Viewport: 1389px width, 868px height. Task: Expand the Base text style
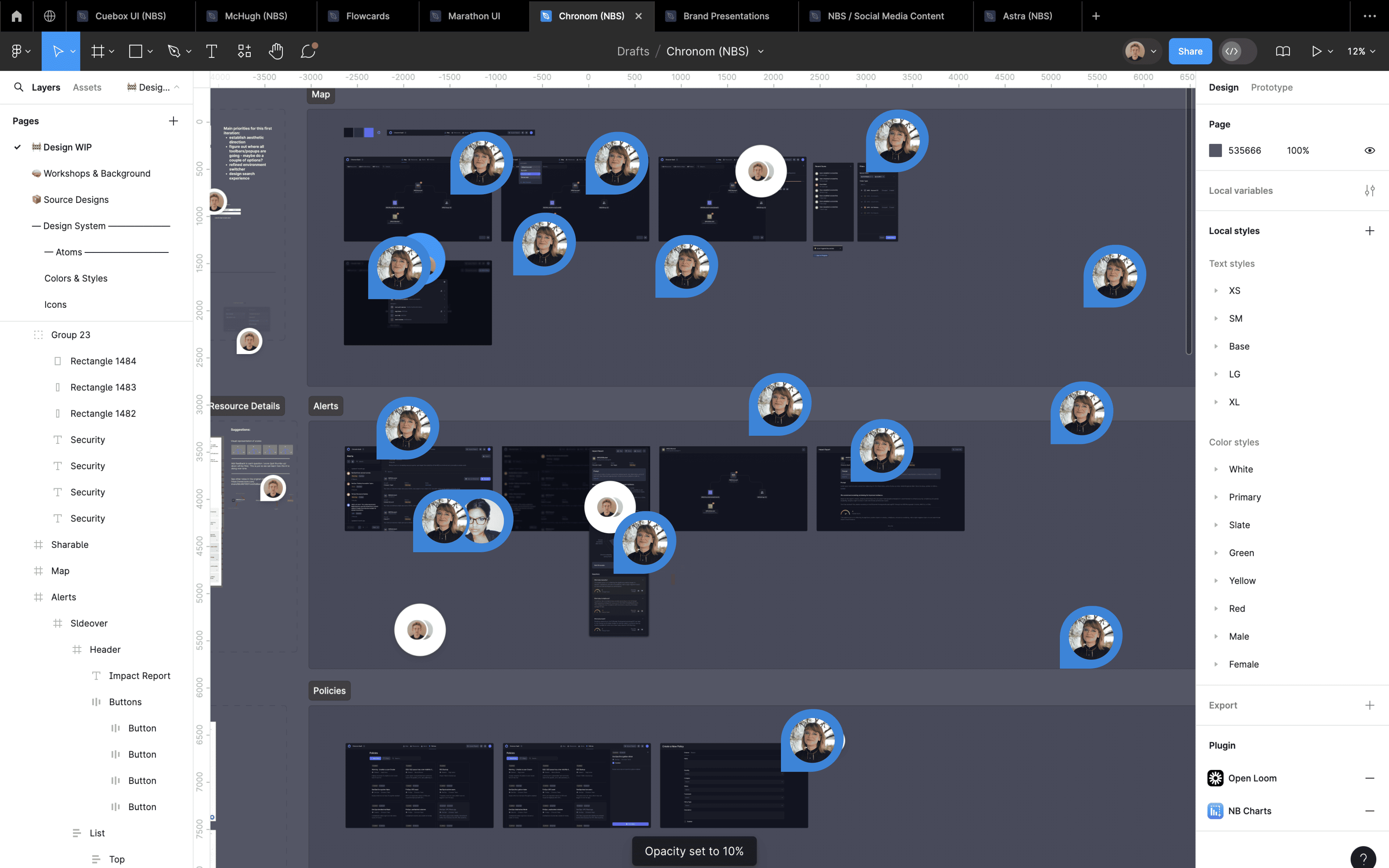coord(1216,346)
